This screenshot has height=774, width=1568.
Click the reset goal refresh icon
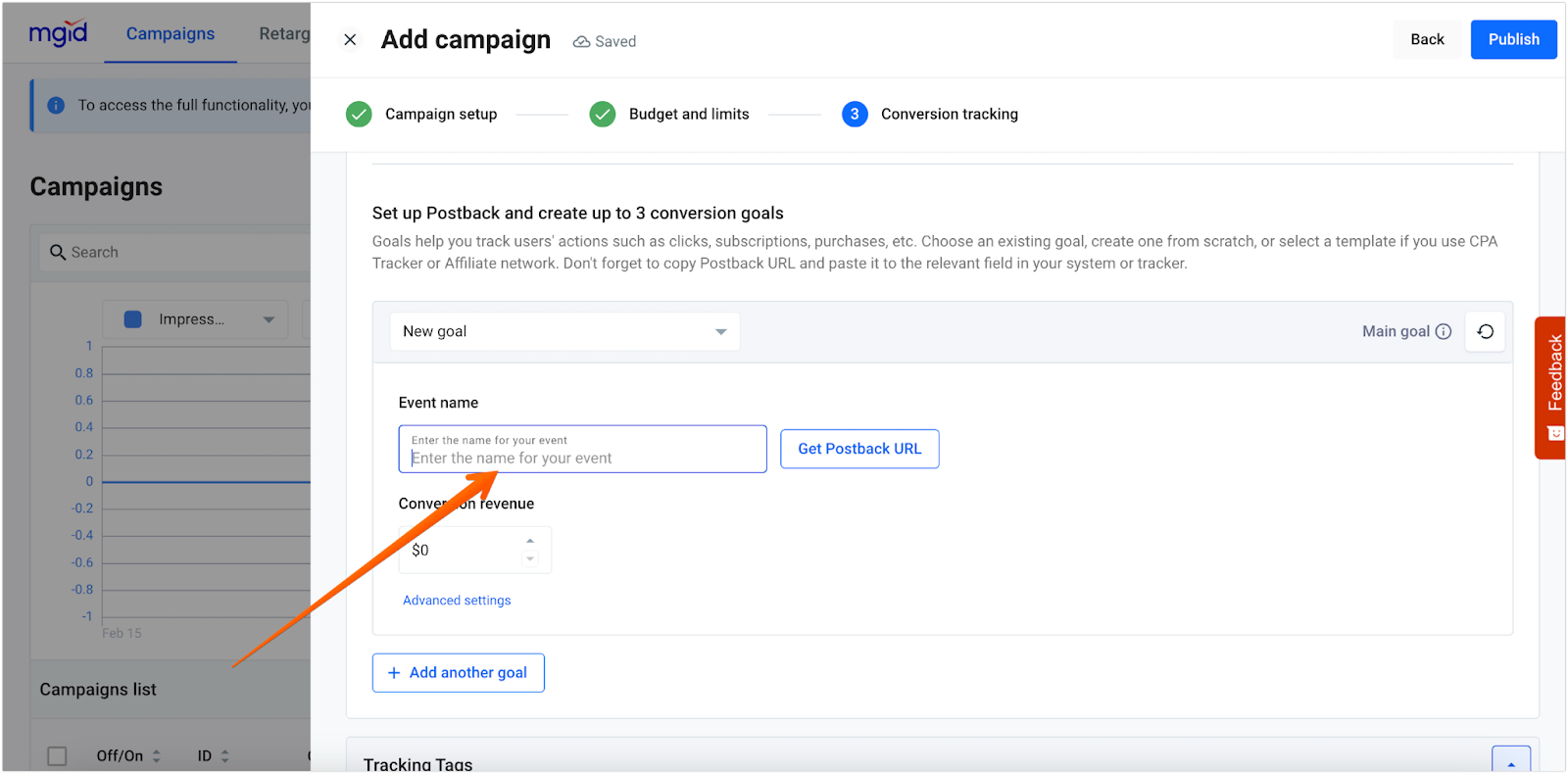(1485, 331)
